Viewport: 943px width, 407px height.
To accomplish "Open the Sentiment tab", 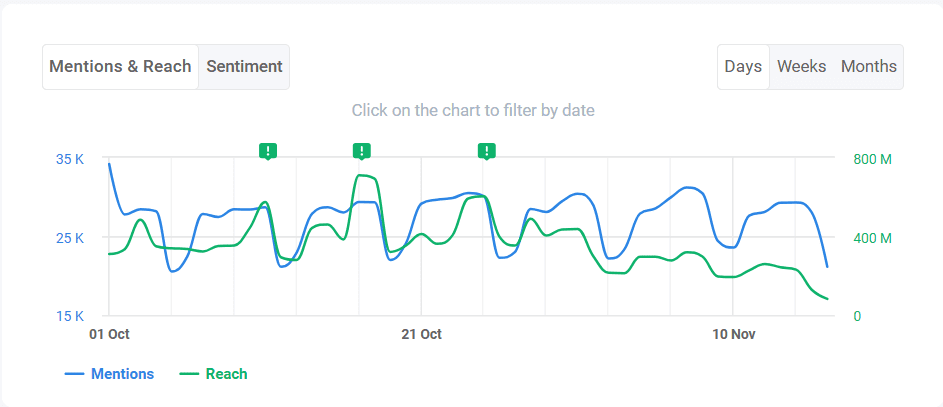I will [x=244, y=67].
